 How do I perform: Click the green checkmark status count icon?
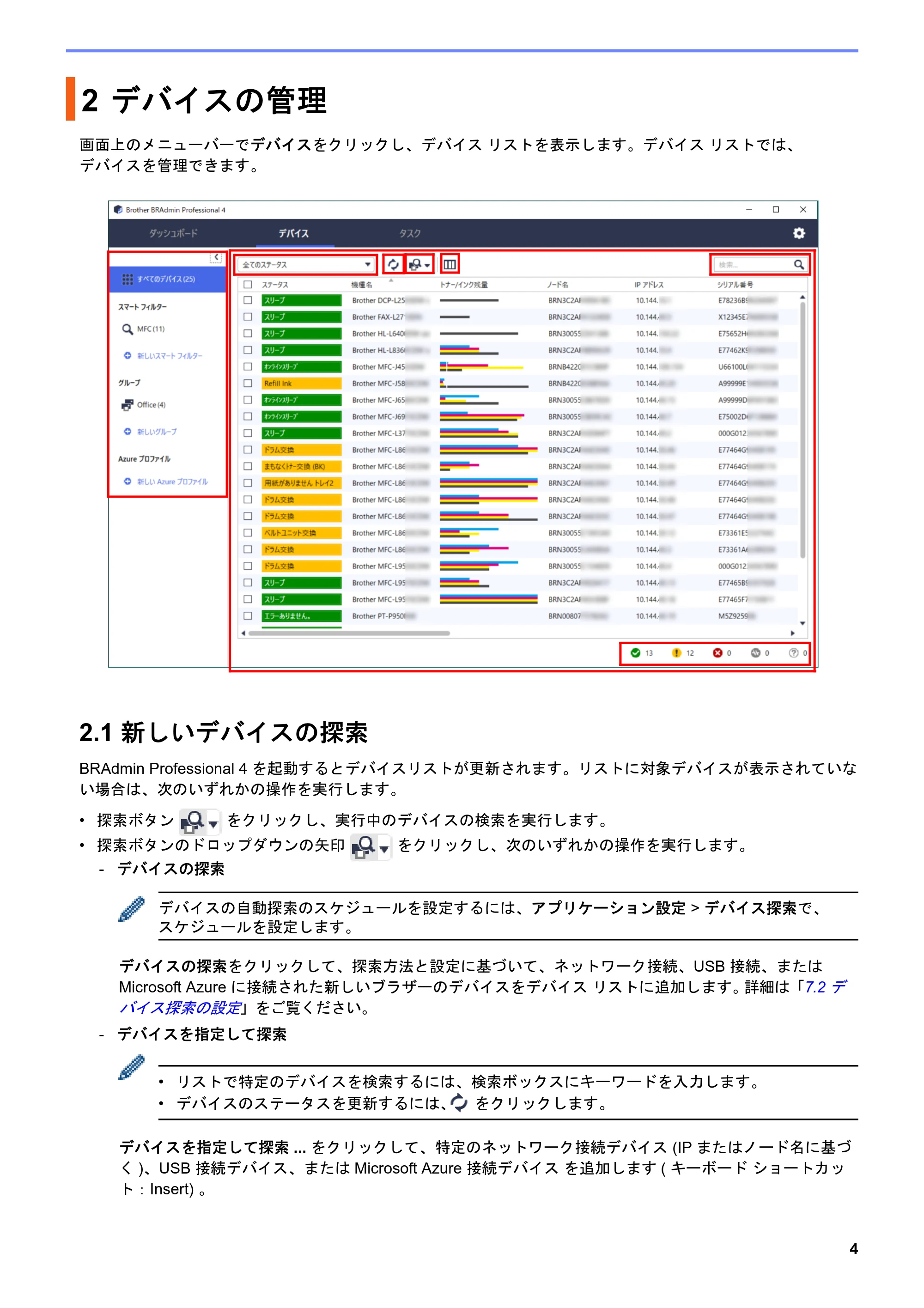(x=635, y=653)
